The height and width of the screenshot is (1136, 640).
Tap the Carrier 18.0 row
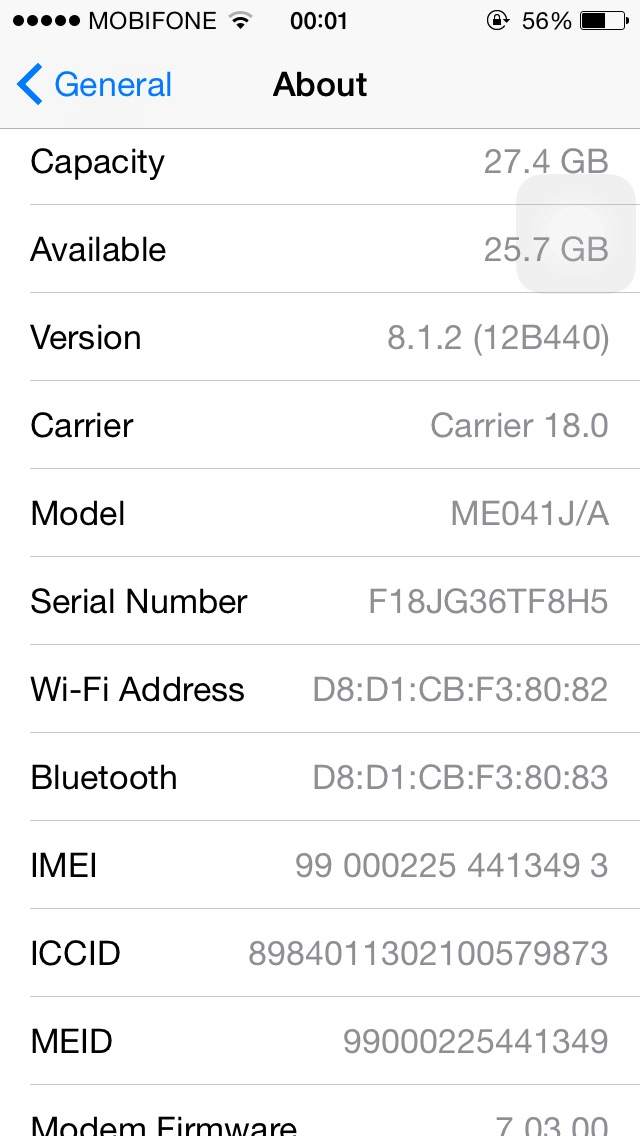pos(320,425)
